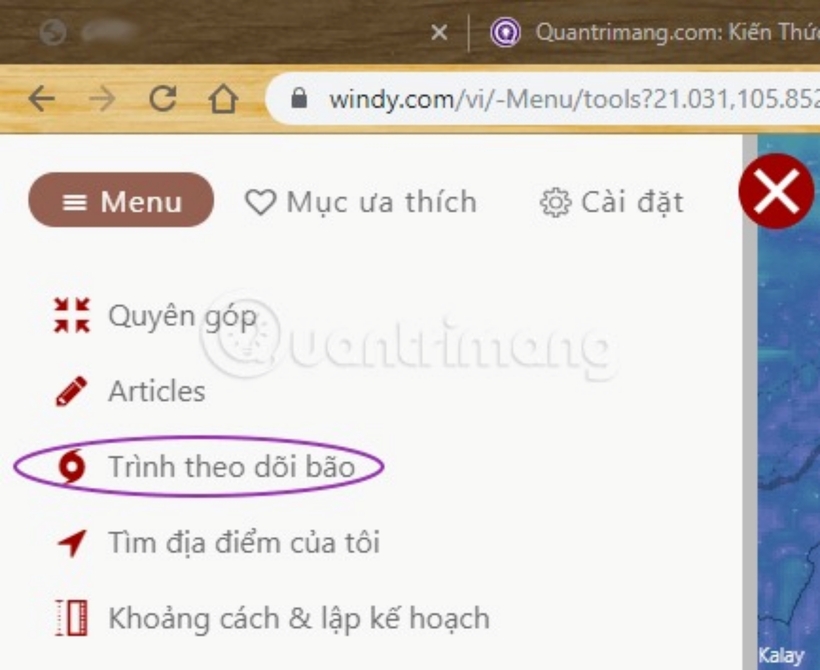Click the Quyên góp donate icon

[72, 315]
